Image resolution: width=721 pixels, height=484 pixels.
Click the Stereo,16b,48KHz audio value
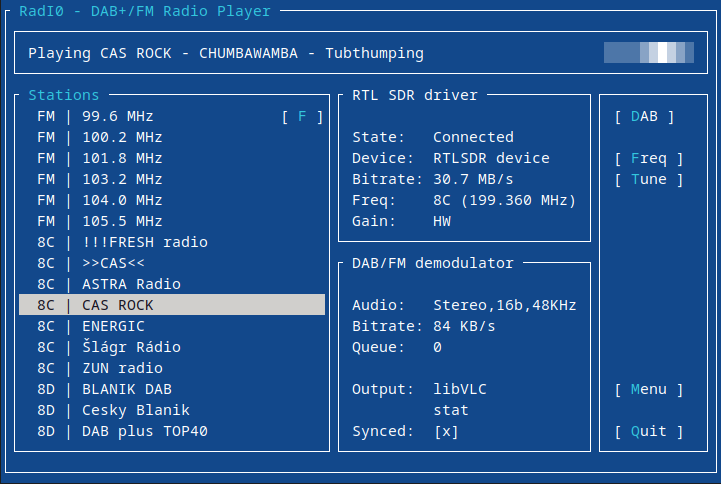(504, 306)
